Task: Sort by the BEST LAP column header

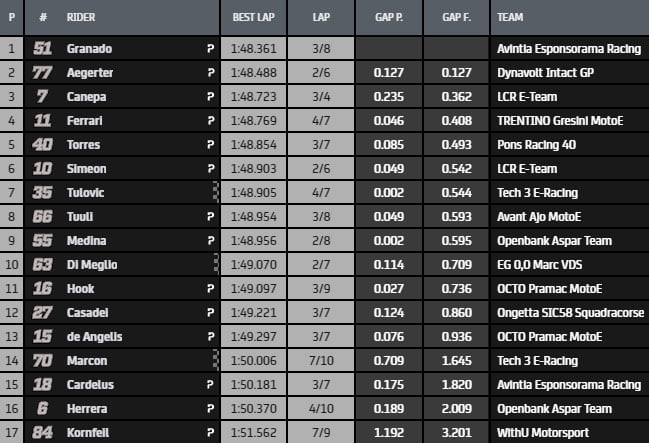Action: (x=253, y=17)
